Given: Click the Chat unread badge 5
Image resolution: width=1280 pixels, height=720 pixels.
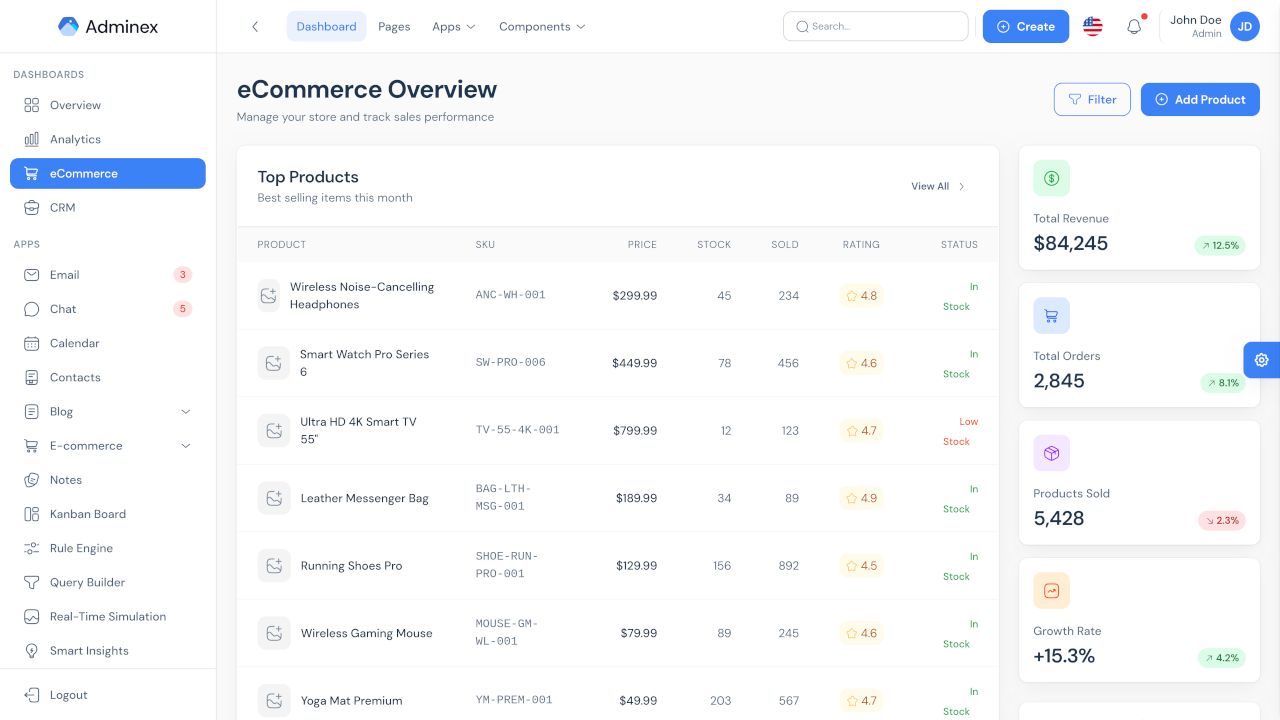Looking at the screenshot, I should coord(182,309).
